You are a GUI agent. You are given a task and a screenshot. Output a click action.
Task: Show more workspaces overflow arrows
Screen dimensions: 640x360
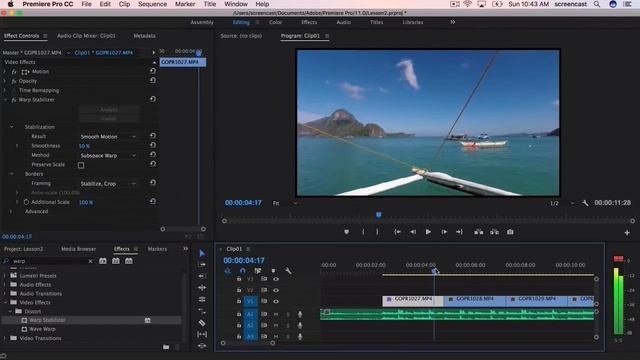453,22
